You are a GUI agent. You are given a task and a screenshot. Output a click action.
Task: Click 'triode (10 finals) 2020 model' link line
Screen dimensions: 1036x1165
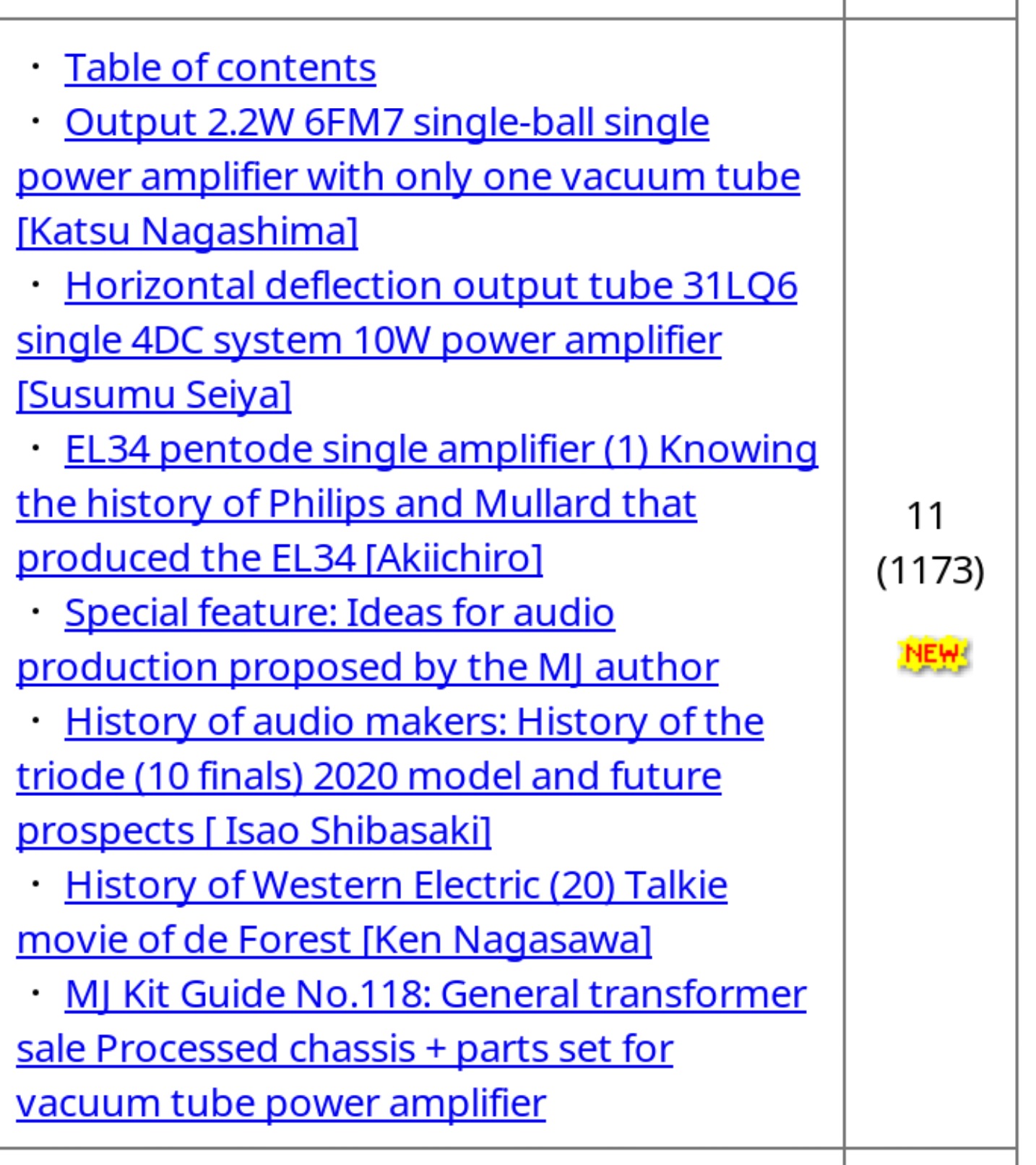pos(368,776)
